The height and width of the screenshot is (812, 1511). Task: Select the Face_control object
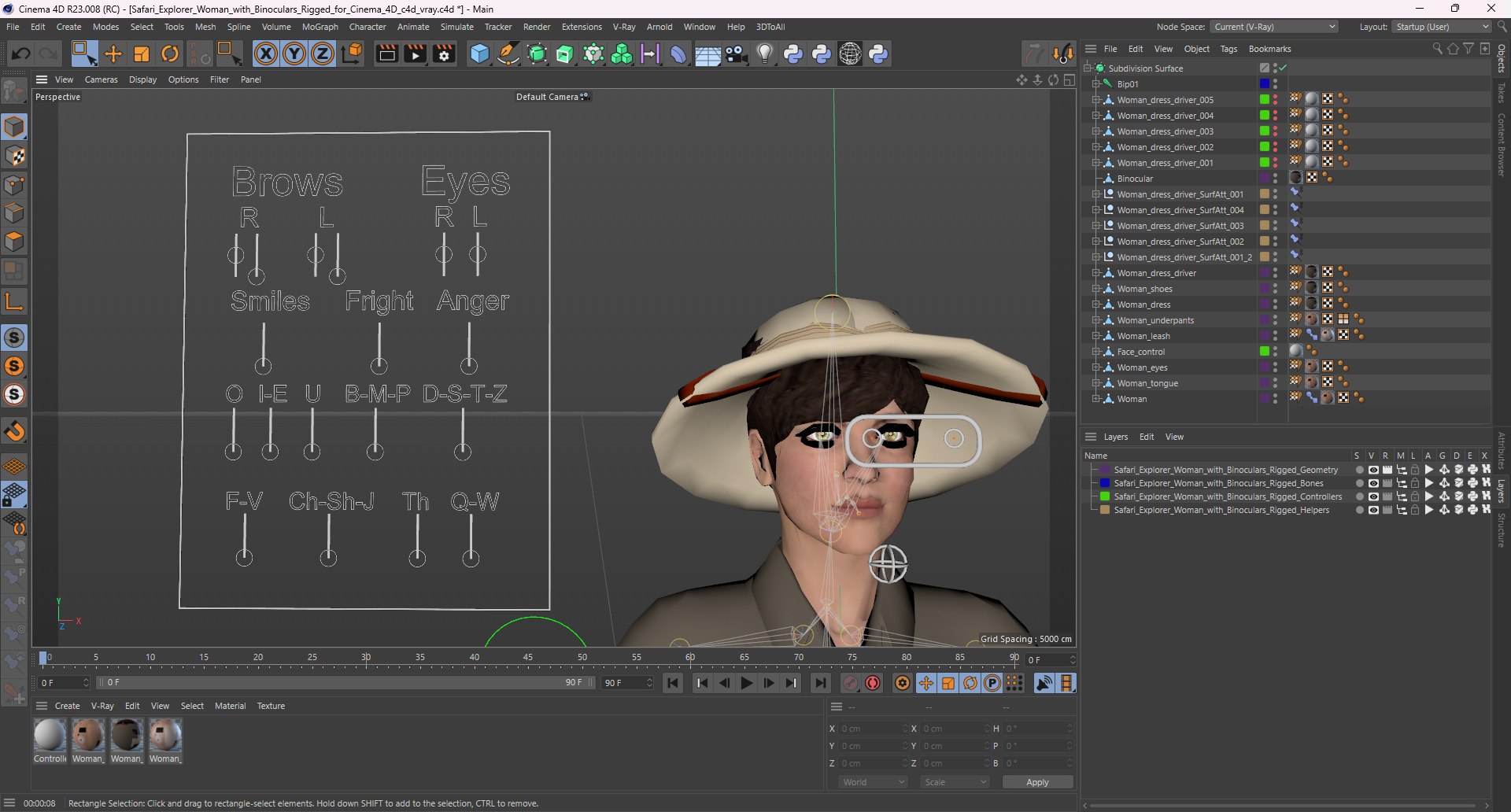click(x=1140, y=352)
